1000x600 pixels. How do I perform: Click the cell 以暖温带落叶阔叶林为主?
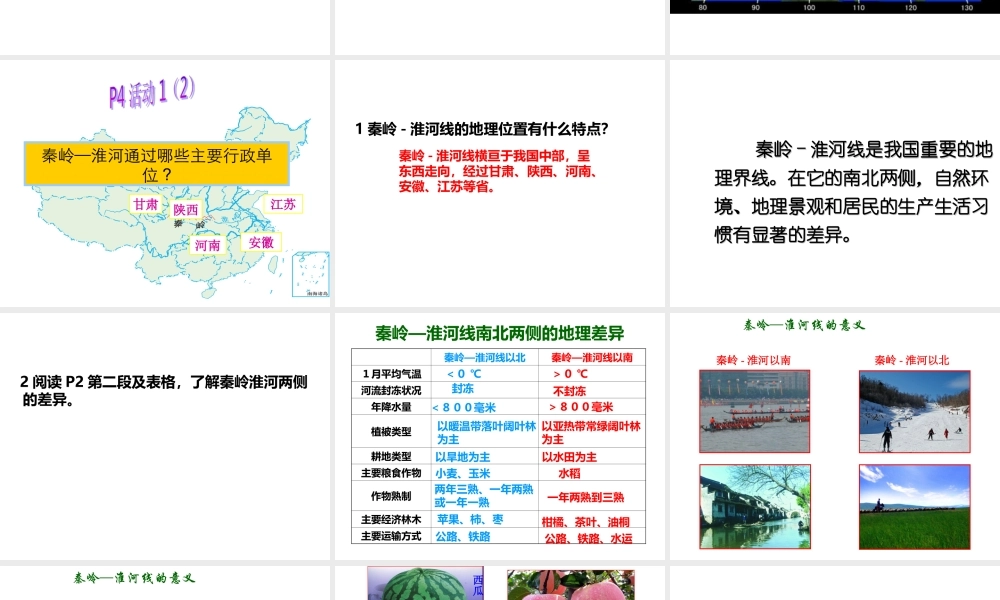click(486, 432)
